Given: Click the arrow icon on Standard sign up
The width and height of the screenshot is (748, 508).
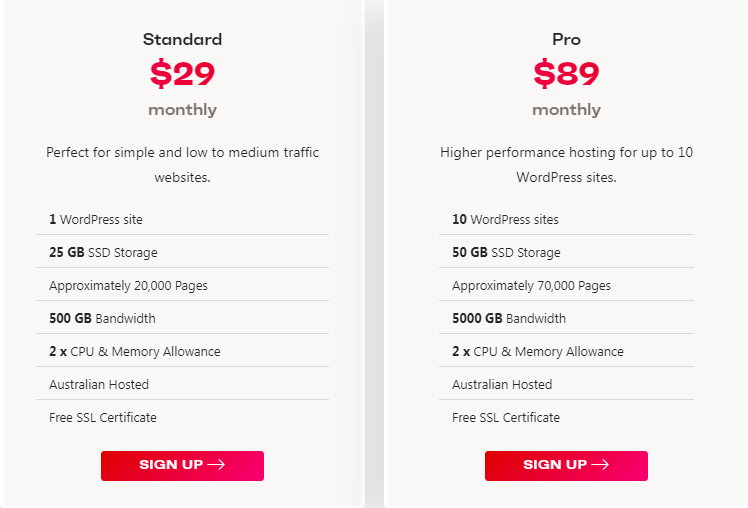Looking at the screenshot, I should [216, 465].
